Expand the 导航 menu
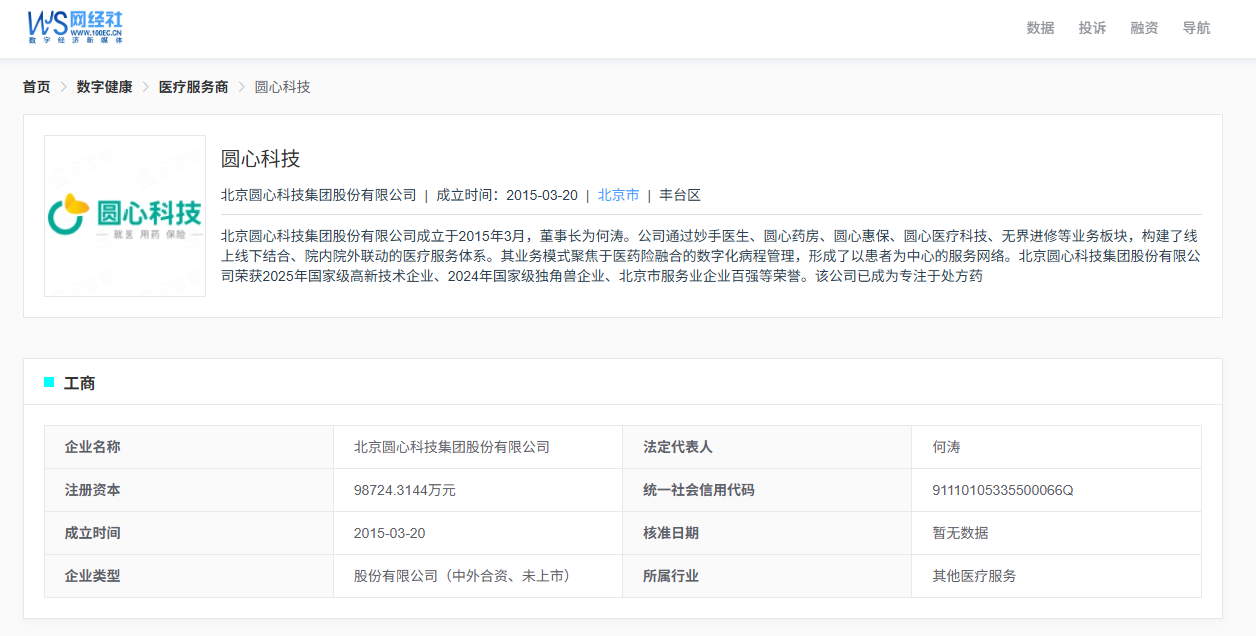1256x636 pixels. [1196, 28]
